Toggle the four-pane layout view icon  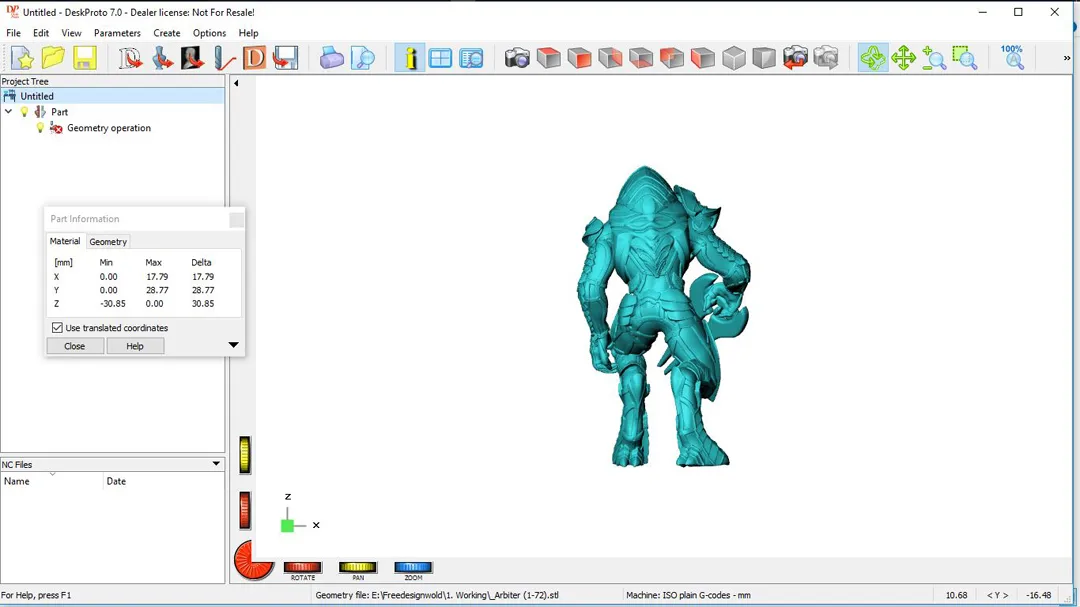(440, 58)
